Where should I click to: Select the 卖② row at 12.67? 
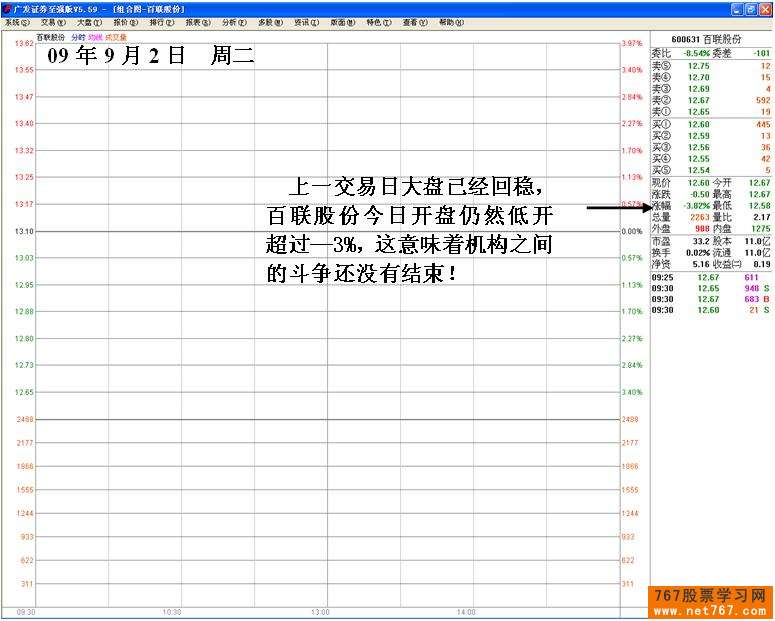pos(711,100)
